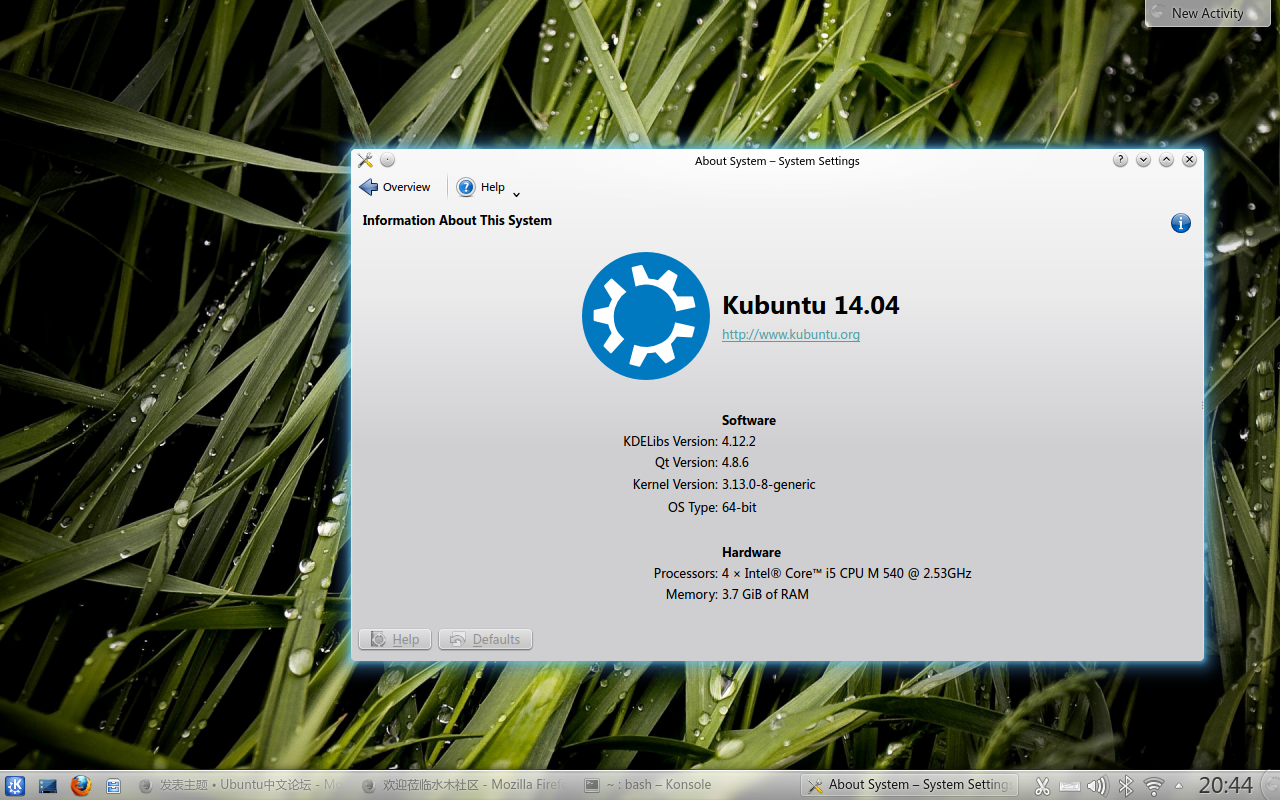Open the Bluetooth tray icon
1280x800 pixels.
point(1125,786)
